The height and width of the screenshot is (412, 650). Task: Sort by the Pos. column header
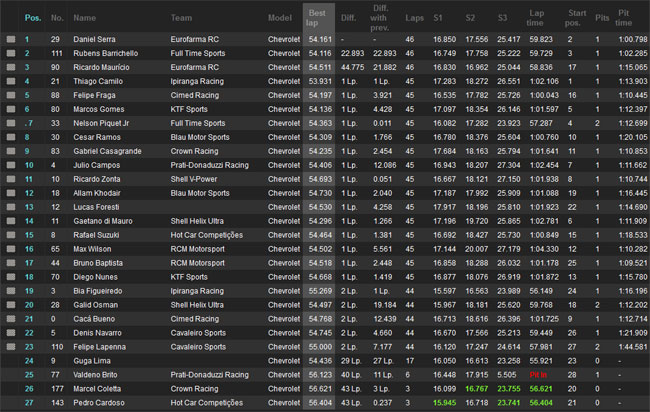point(33,18)
